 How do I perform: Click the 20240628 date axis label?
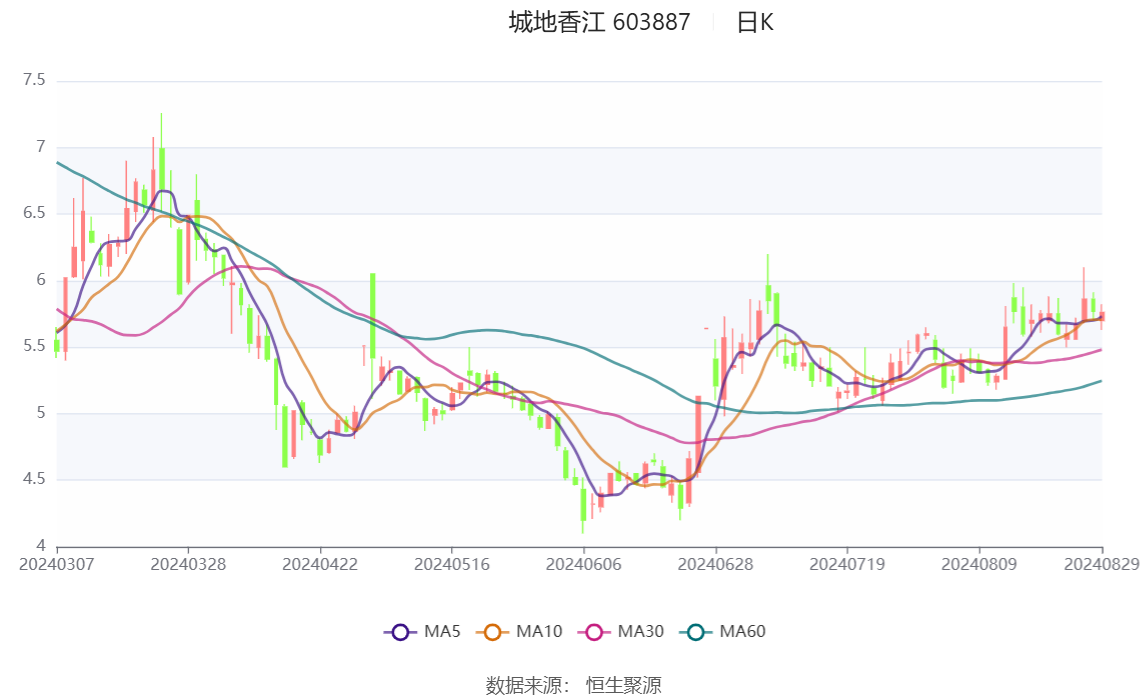(715, 564)
